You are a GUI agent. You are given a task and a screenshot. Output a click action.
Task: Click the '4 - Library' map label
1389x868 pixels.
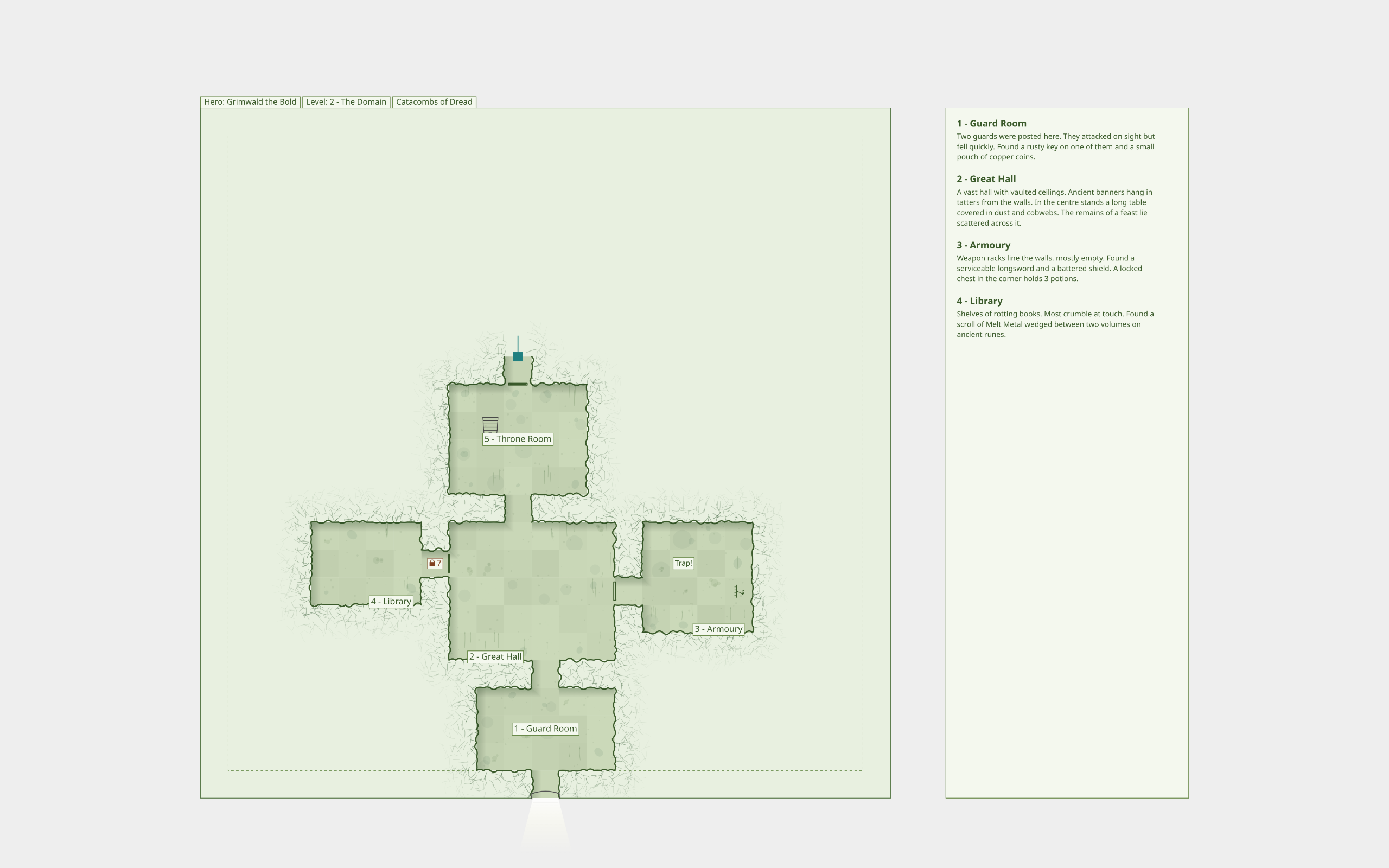click(391, 602)
